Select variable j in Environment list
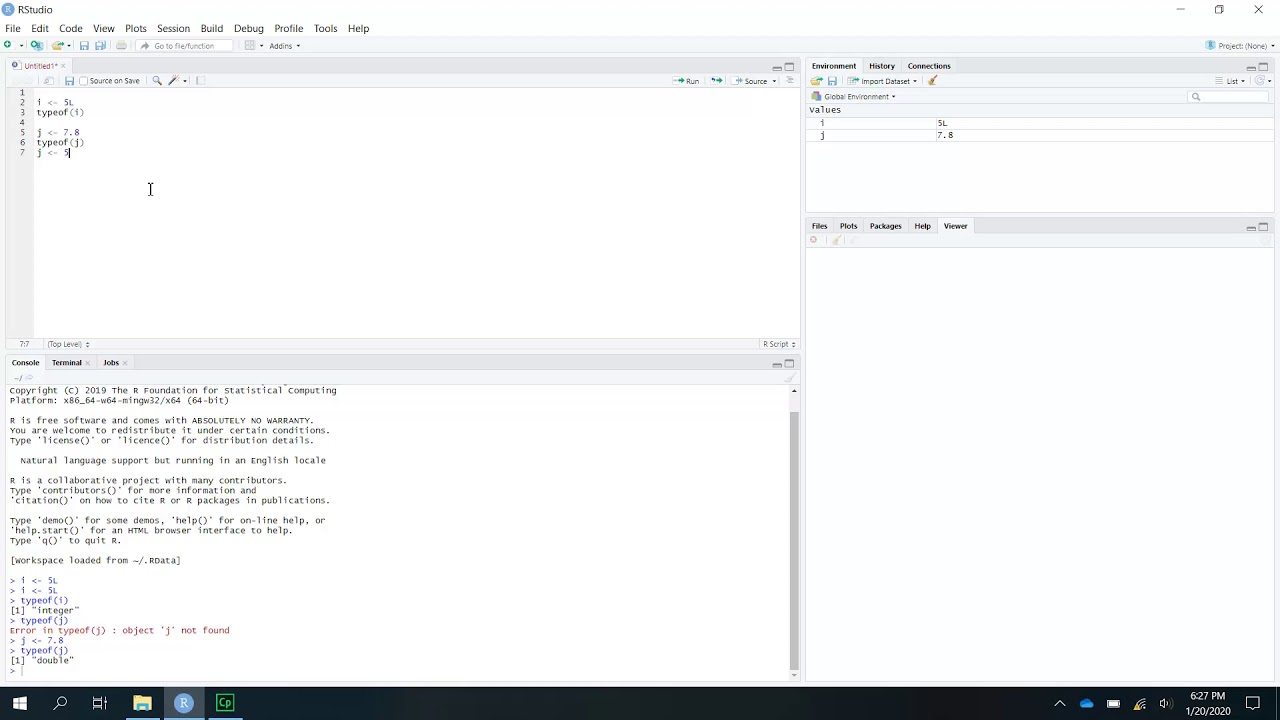 (x=1039, y=135)
